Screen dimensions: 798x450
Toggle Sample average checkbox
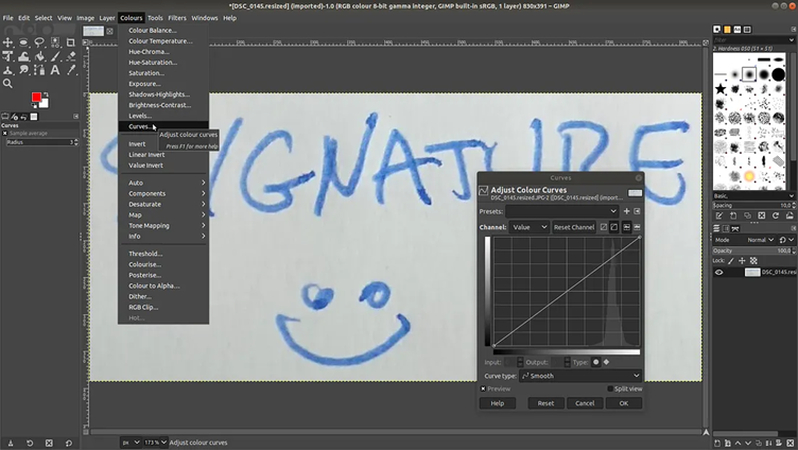point(5,133)
